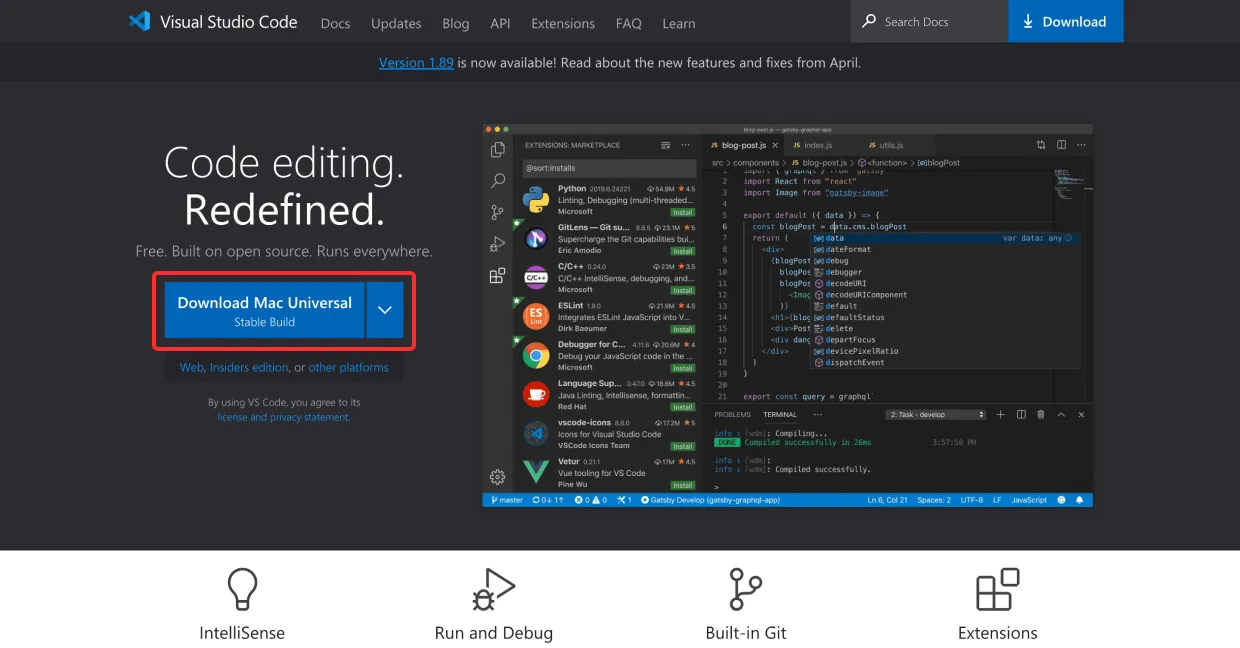
Task: Close the terminal panel with the X icon
Action: [1080, 414]
